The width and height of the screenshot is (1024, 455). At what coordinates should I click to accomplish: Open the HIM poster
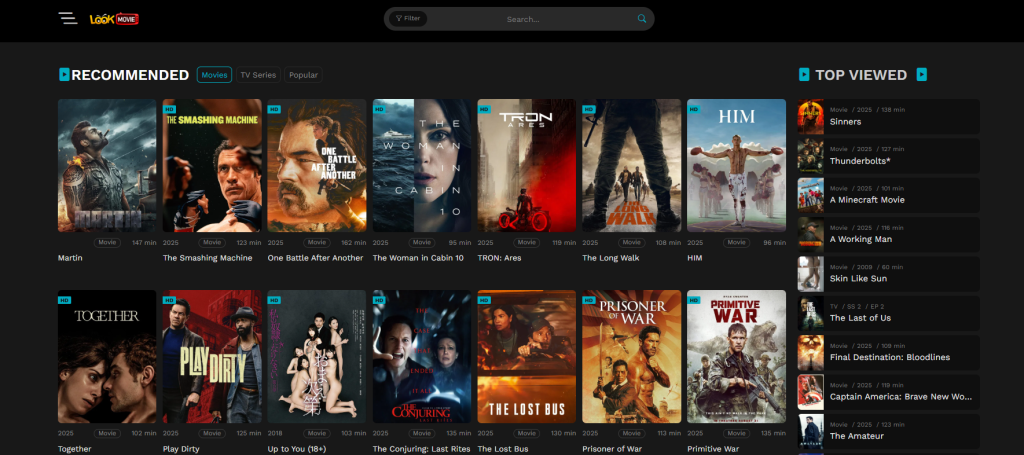coord(737,166)
